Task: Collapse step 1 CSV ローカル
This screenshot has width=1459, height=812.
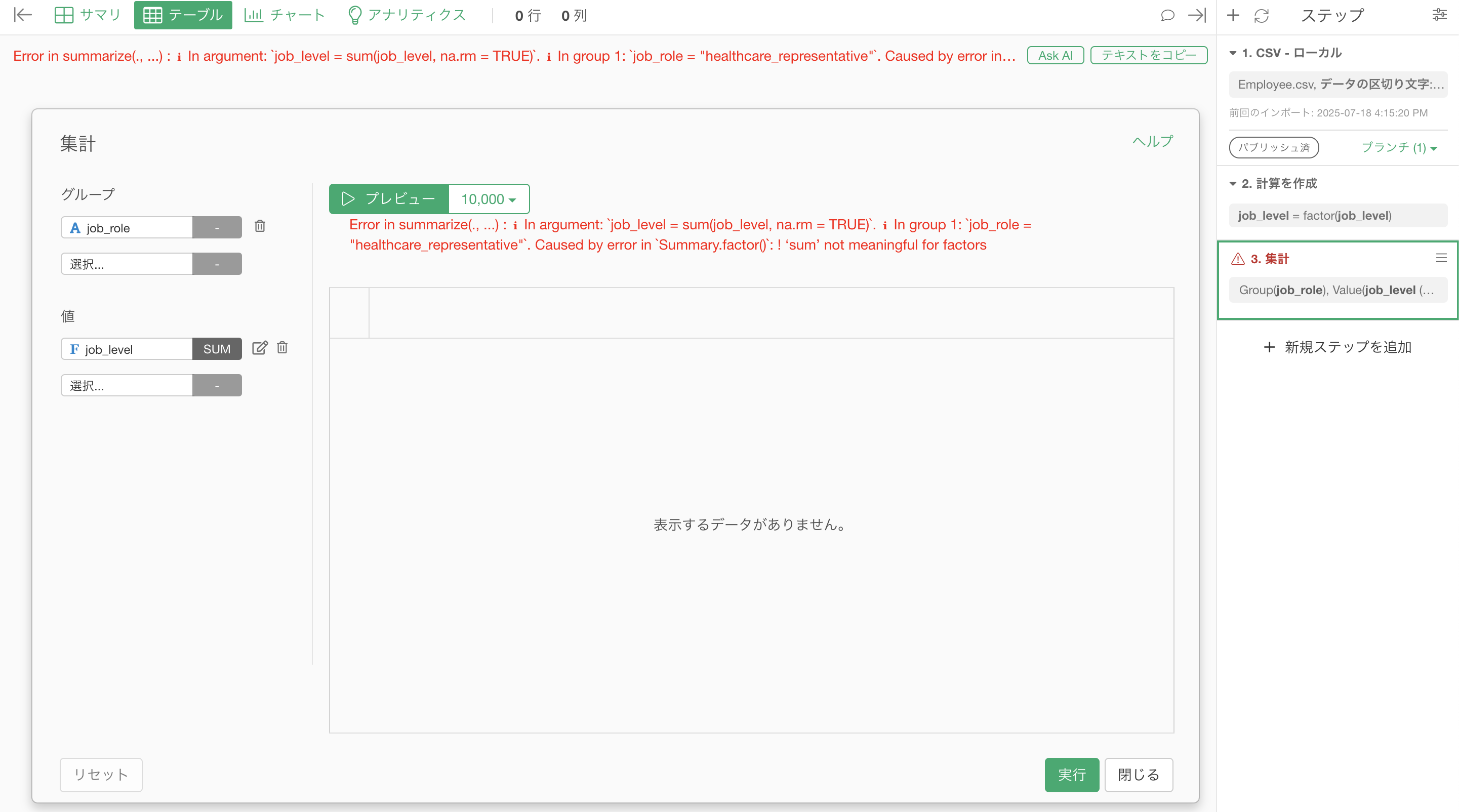Action: [1233, 53]
